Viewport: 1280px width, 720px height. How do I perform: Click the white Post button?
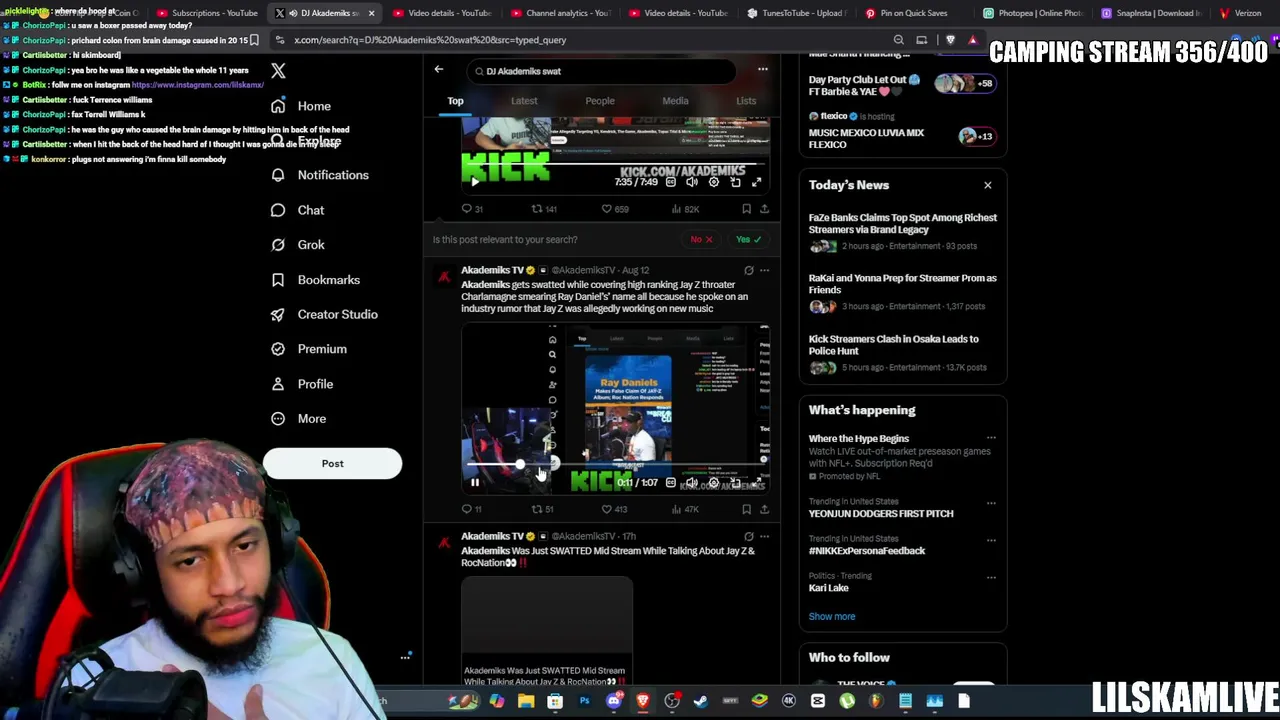point(332,464)
